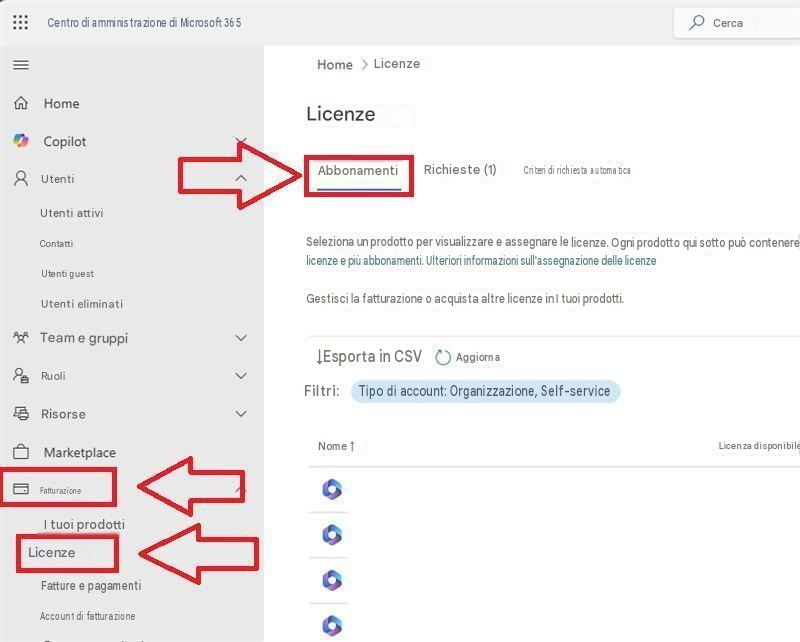
Task: Switch to the Richieste (1) tab
Action: (460, 170)
